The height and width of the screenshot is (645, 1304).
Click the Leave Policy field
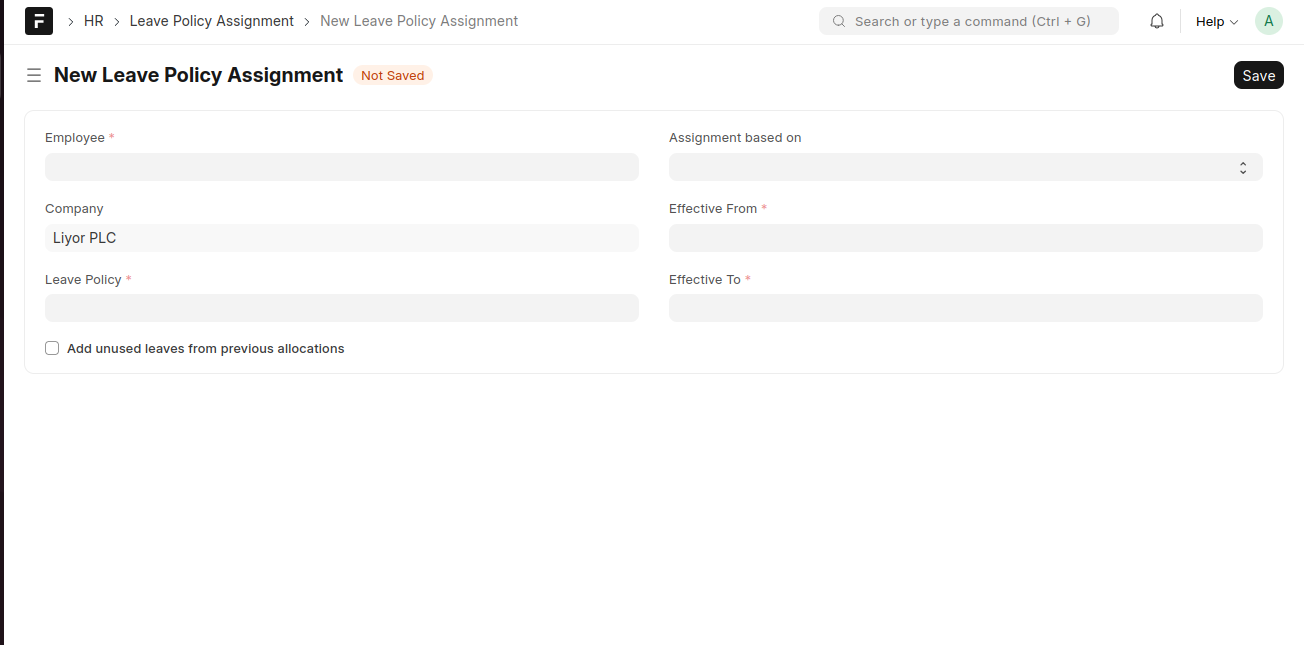point(341,308)
